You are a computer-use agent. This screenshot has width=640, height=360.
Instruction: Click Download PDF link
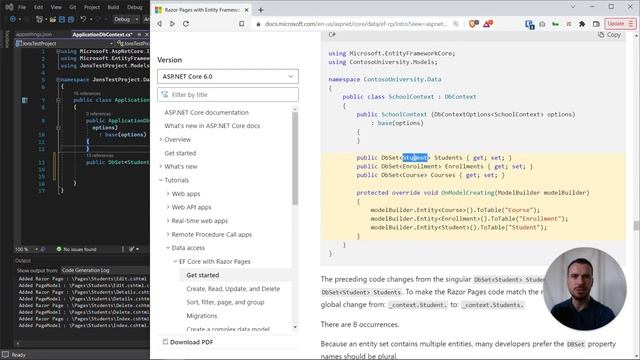pyautogui.click(x=188, y=342)
